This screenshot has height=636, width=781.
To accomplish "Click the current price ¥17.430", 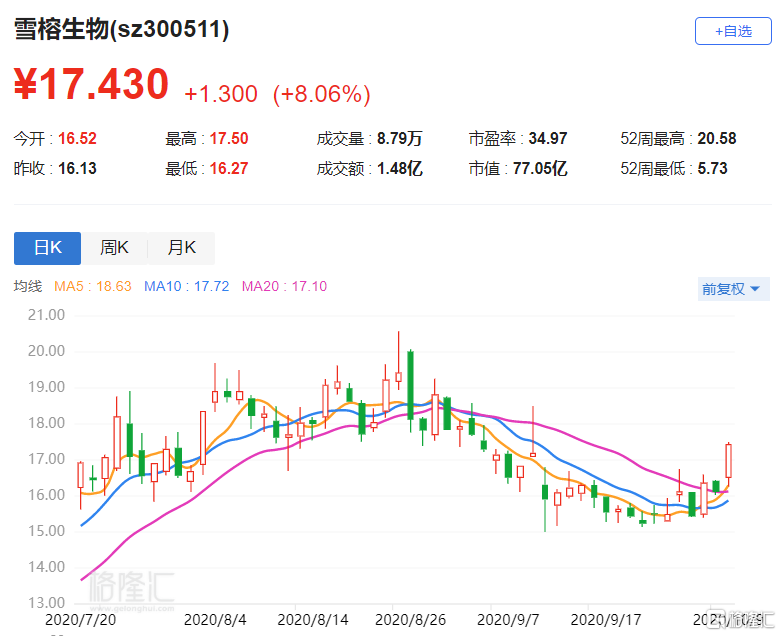I will [91, 84].
